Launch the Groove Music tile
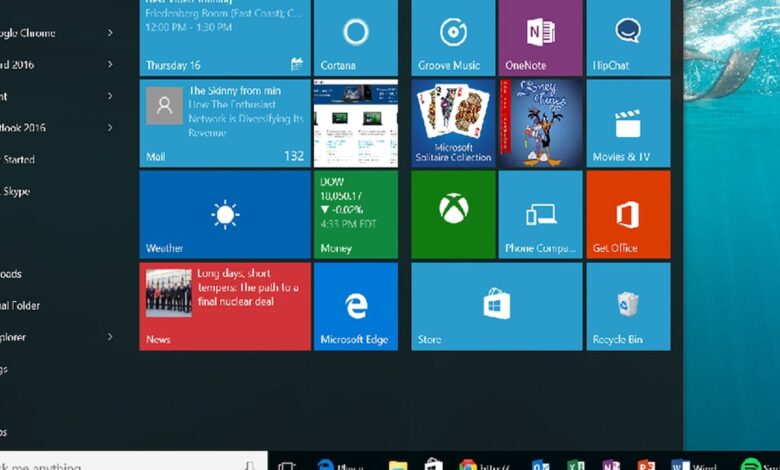This screenshot has width=780, height=470. [x=453, y=38]
